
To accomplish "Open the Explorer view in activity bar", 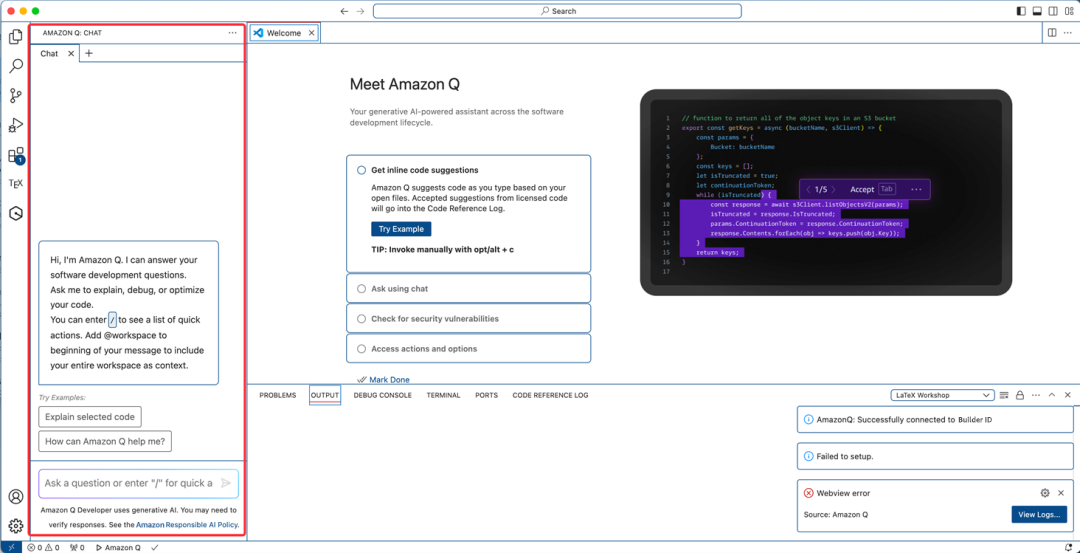I will click(x=15, y=36).
